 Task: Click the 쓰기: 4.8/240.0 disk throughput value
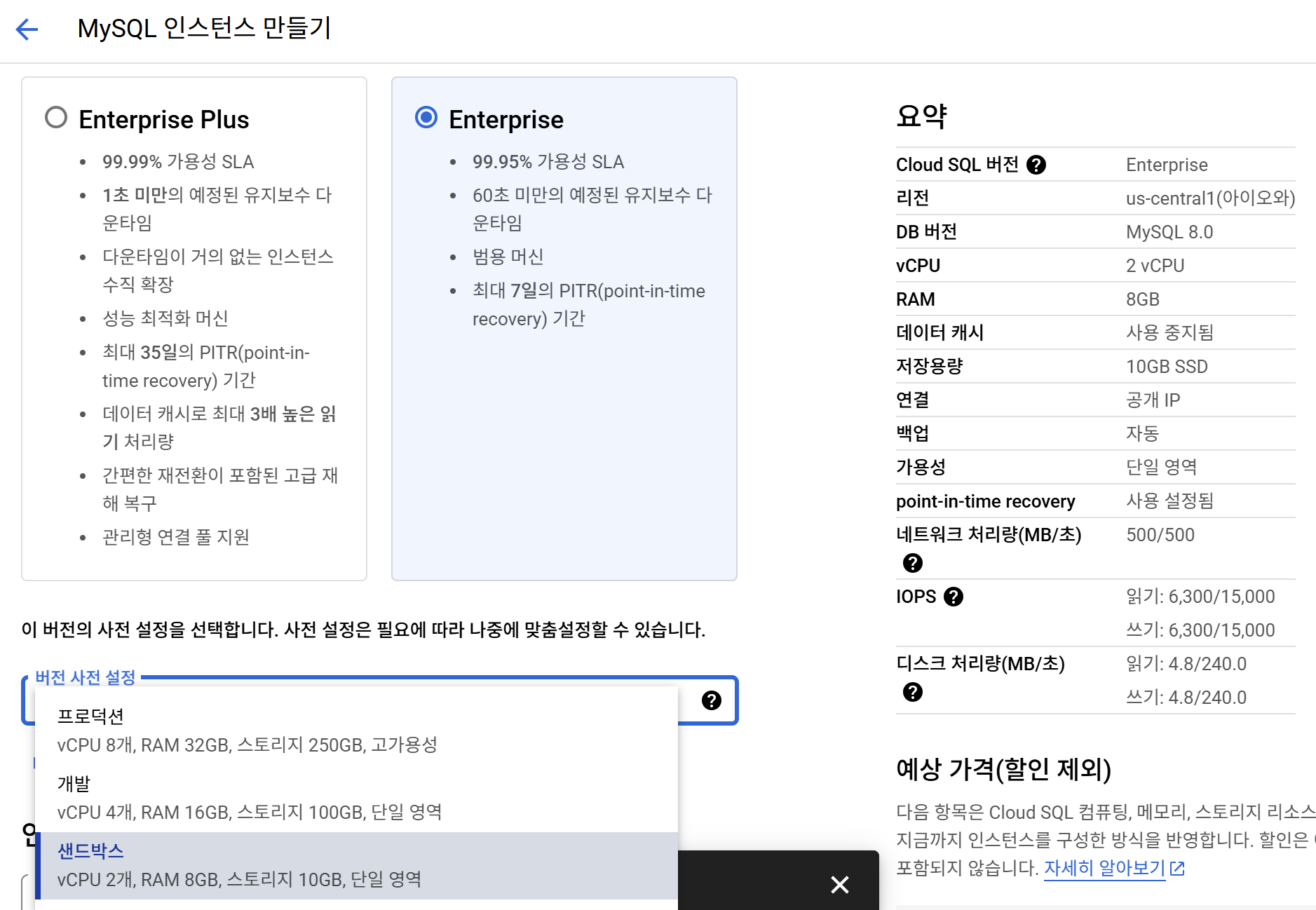[1186, 698]
